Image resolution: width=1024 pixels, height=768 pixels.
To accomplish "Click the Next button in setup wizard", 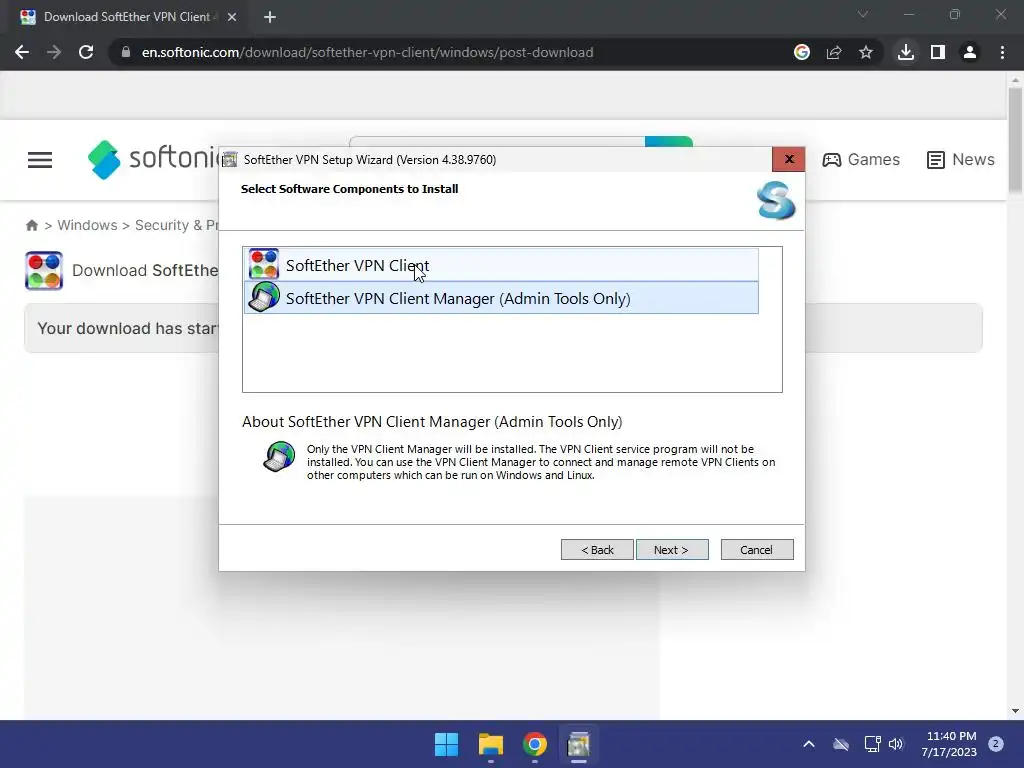I will (672, 550).
